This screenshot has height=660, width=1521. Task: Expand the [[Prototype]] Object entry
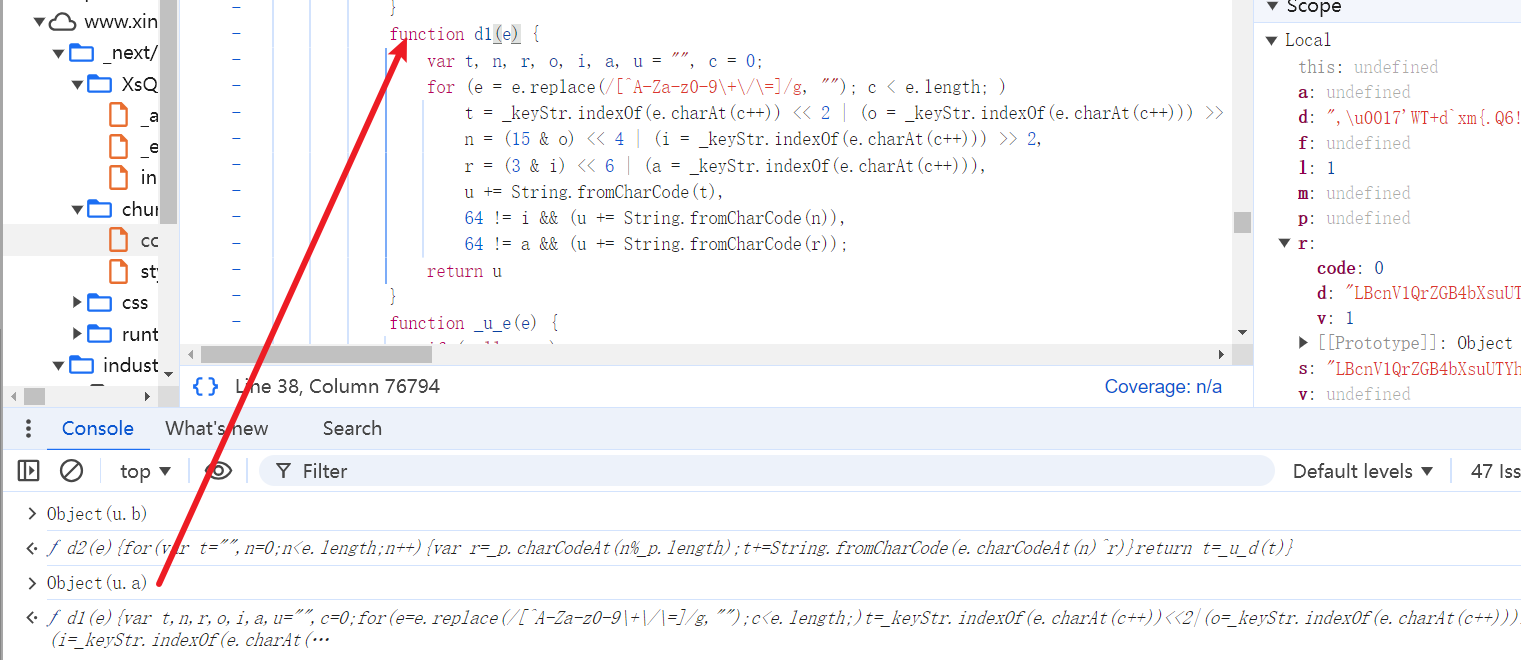click(x=1304, y=343)
